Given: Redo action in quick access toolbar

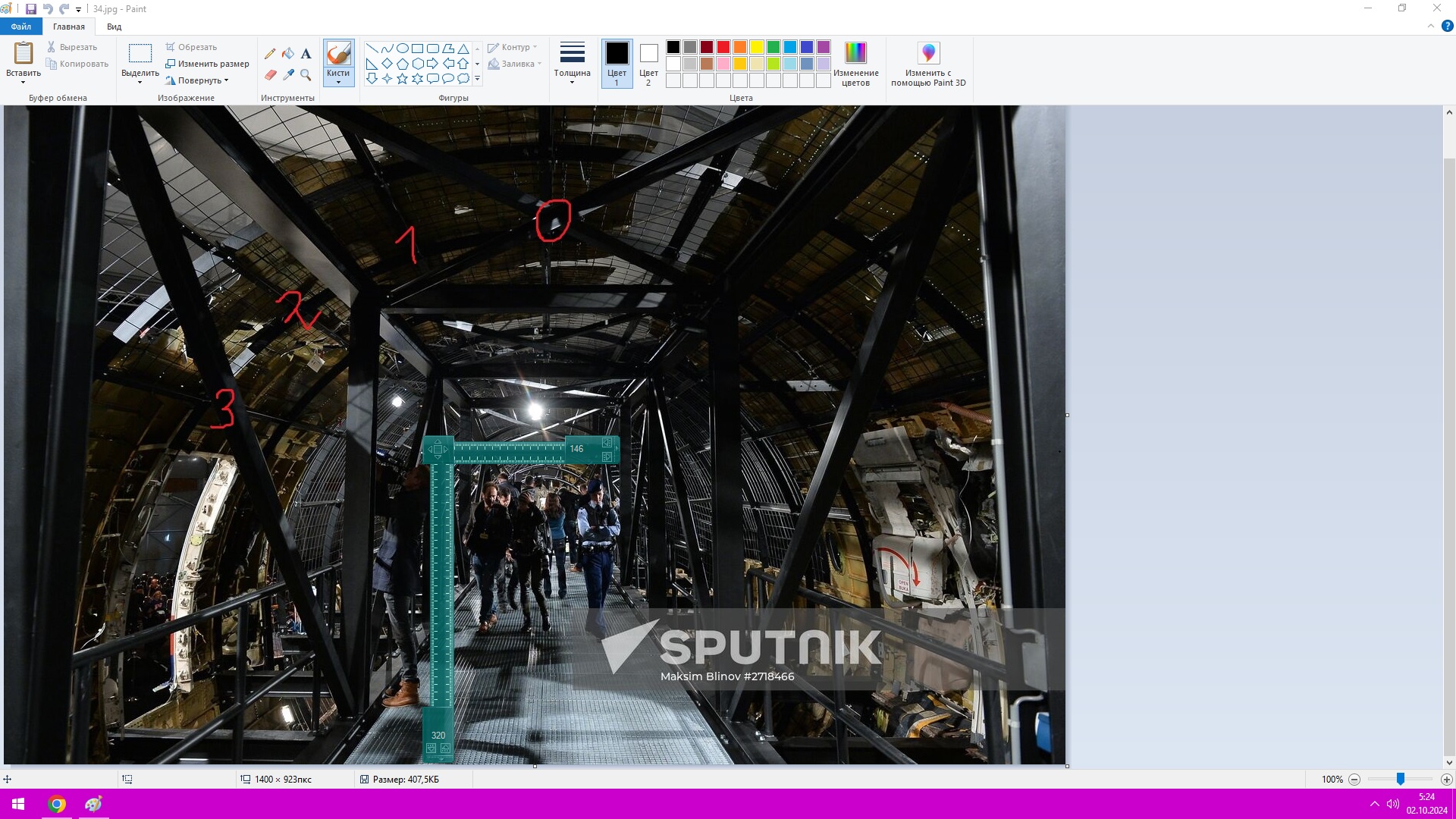Looking at the screenshot, I should 64,9.
